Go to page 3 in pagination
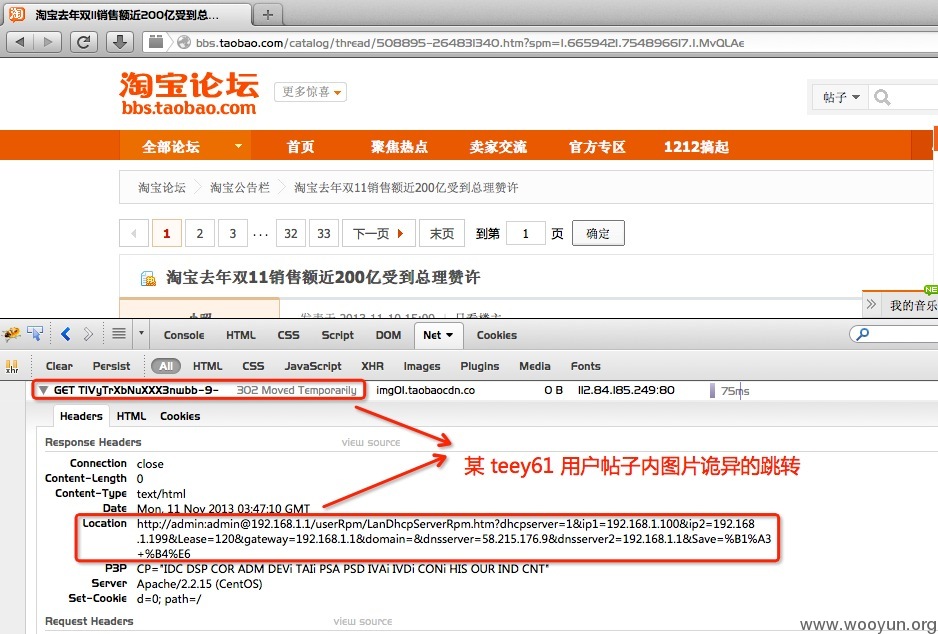The width and height of the screenshot is (938, 634). coord(233,233)
